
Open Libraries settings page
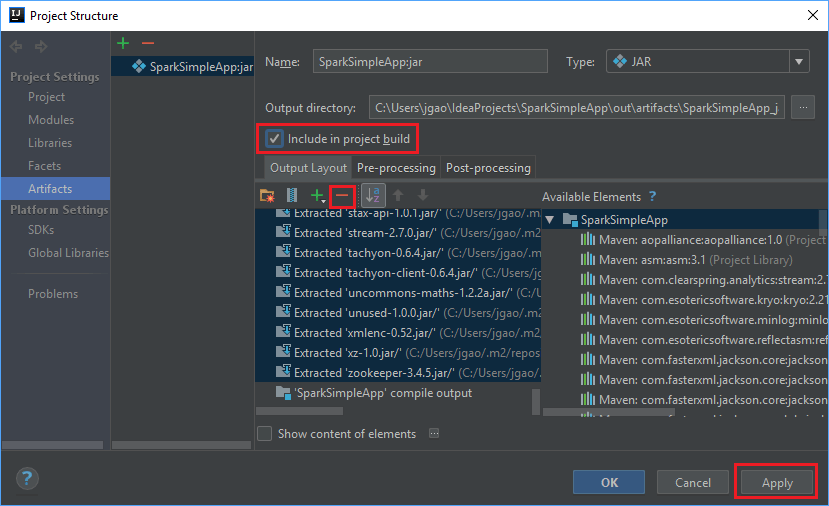(x=50, y=143)
